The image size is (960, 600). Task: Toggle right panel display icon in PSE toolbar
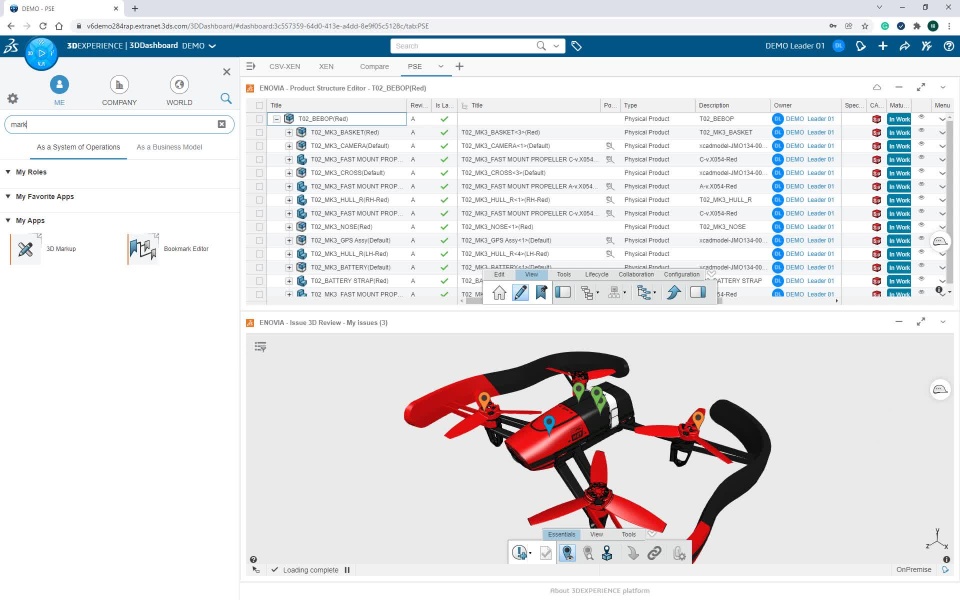point(697,293)
